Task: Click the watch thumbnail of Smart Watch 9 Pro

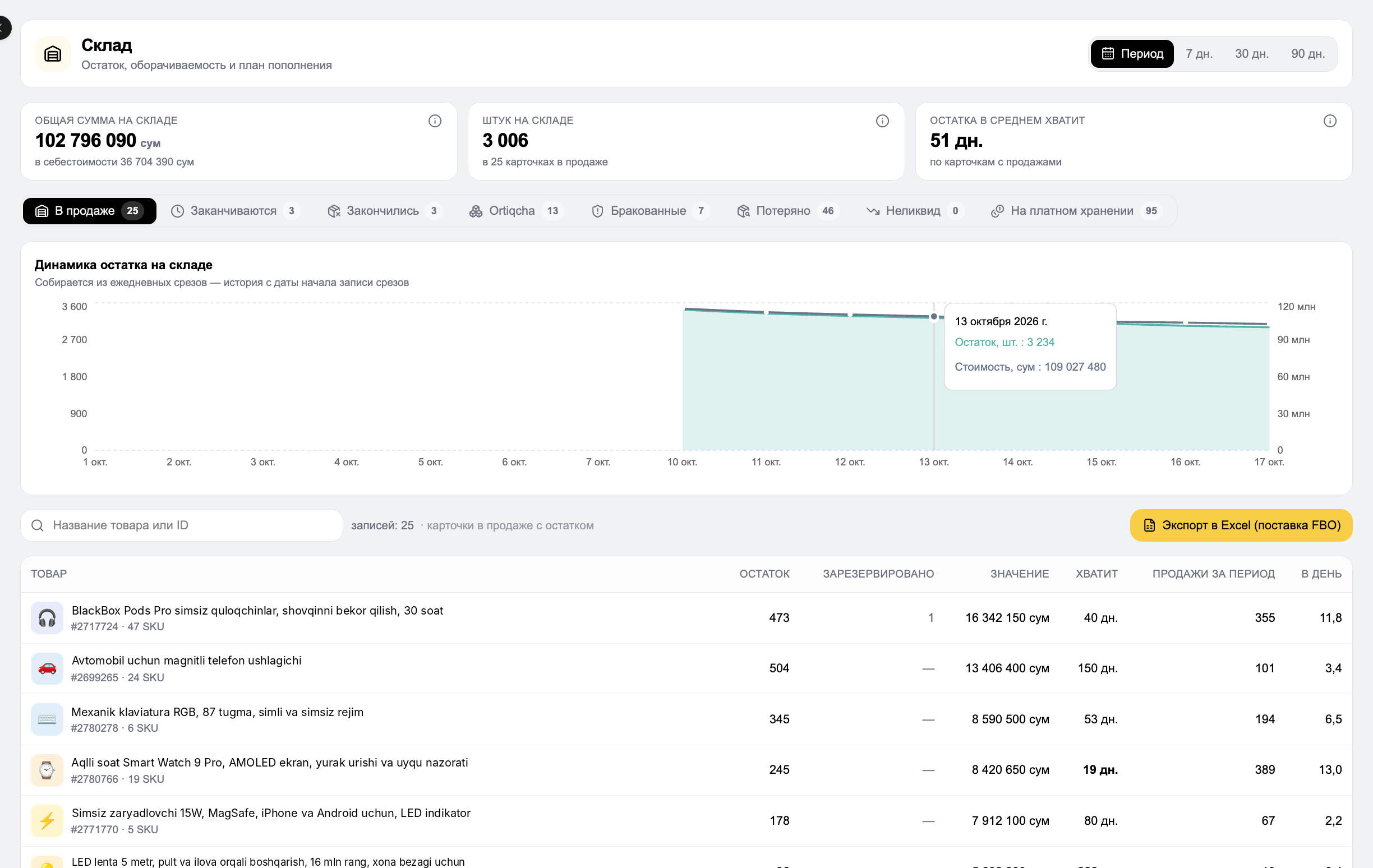Action: [47, 770]
